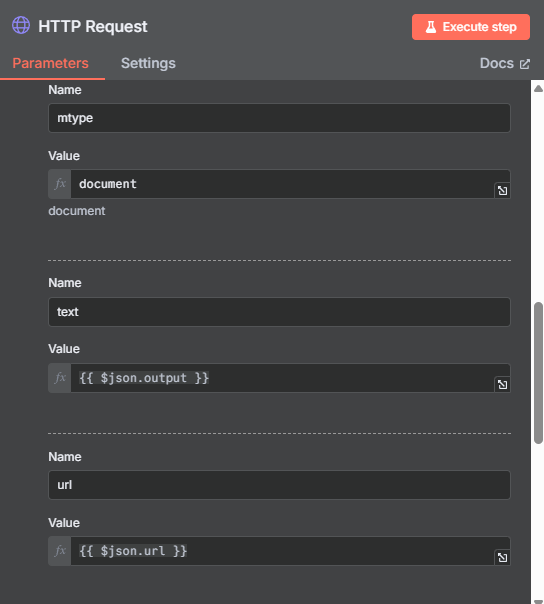Expand the document value editor
The image size is (544, 604).
tap(502, 190)
